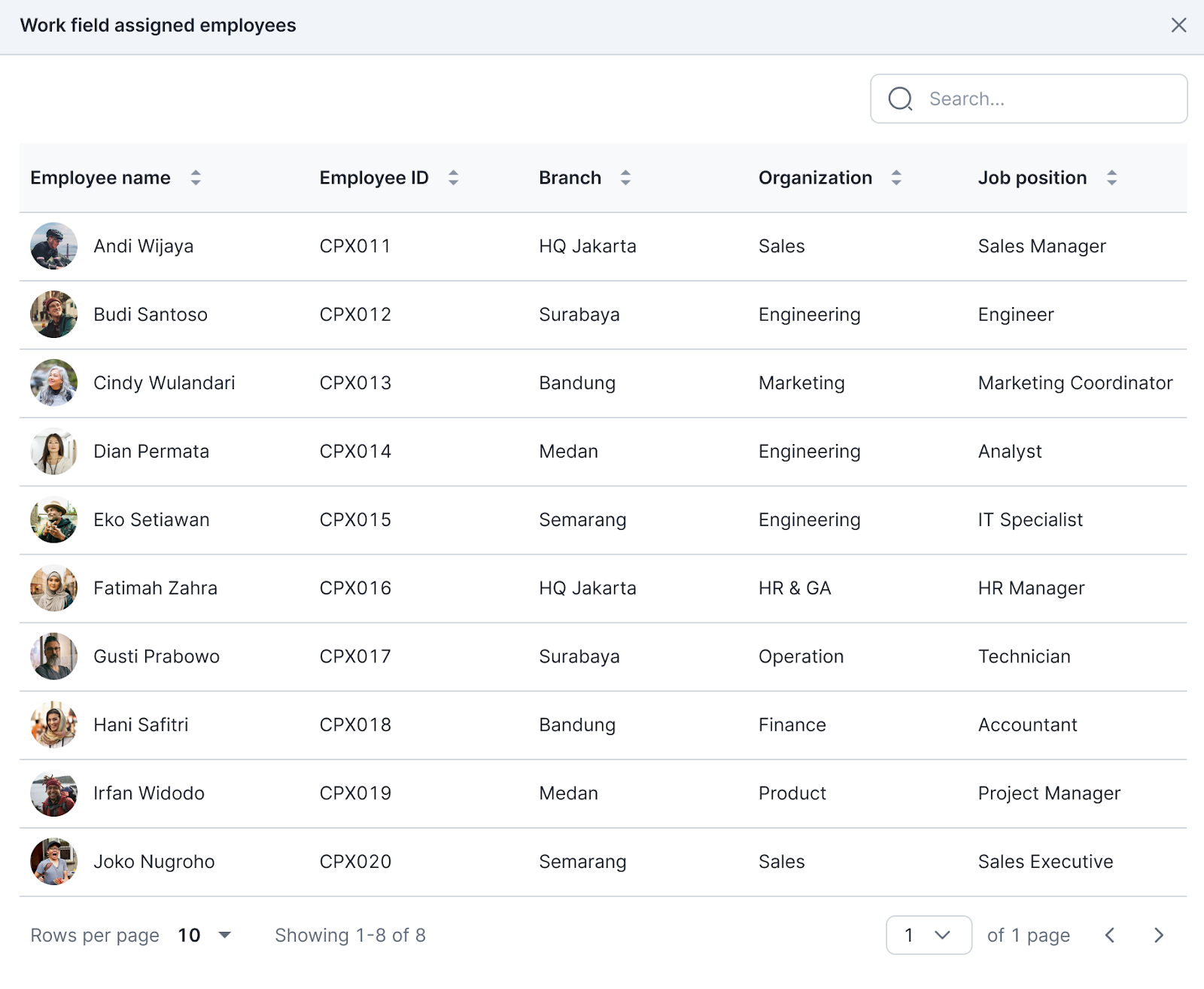This screenshot has height=989, width=1204.
Task: Select Fatimah Zahra's avatar picture
Action: tap(53, 589)
